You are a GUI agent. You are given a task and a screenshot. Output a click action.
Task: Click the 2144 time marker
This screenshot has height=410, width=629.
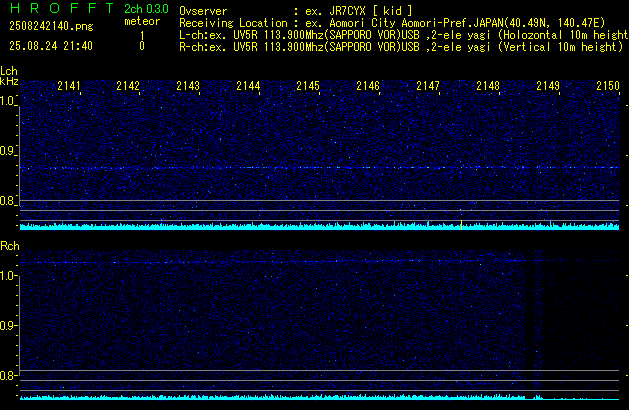click(248, 86)
